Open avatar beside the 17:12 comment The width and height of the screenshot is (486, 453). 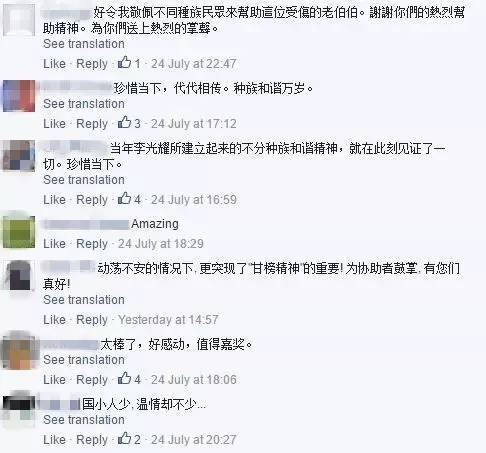click(x=19, y=96)
